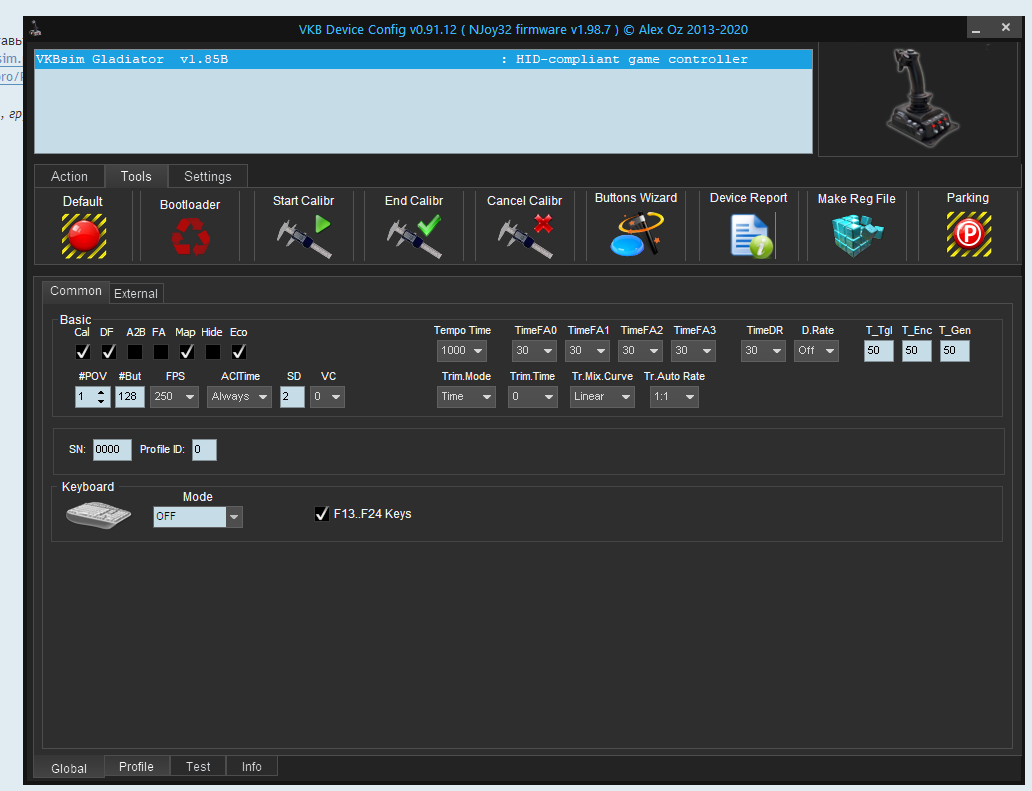Viewport: 1032px width, 791px height.
Task: Open the Tempo Time dropdown
Action: 462,351
